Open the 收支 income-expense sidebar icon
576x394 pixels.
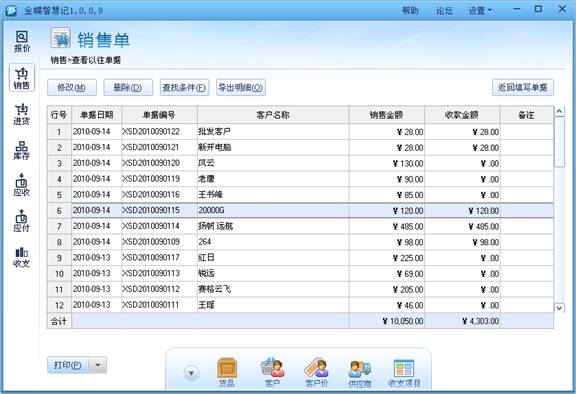point(22,257)
